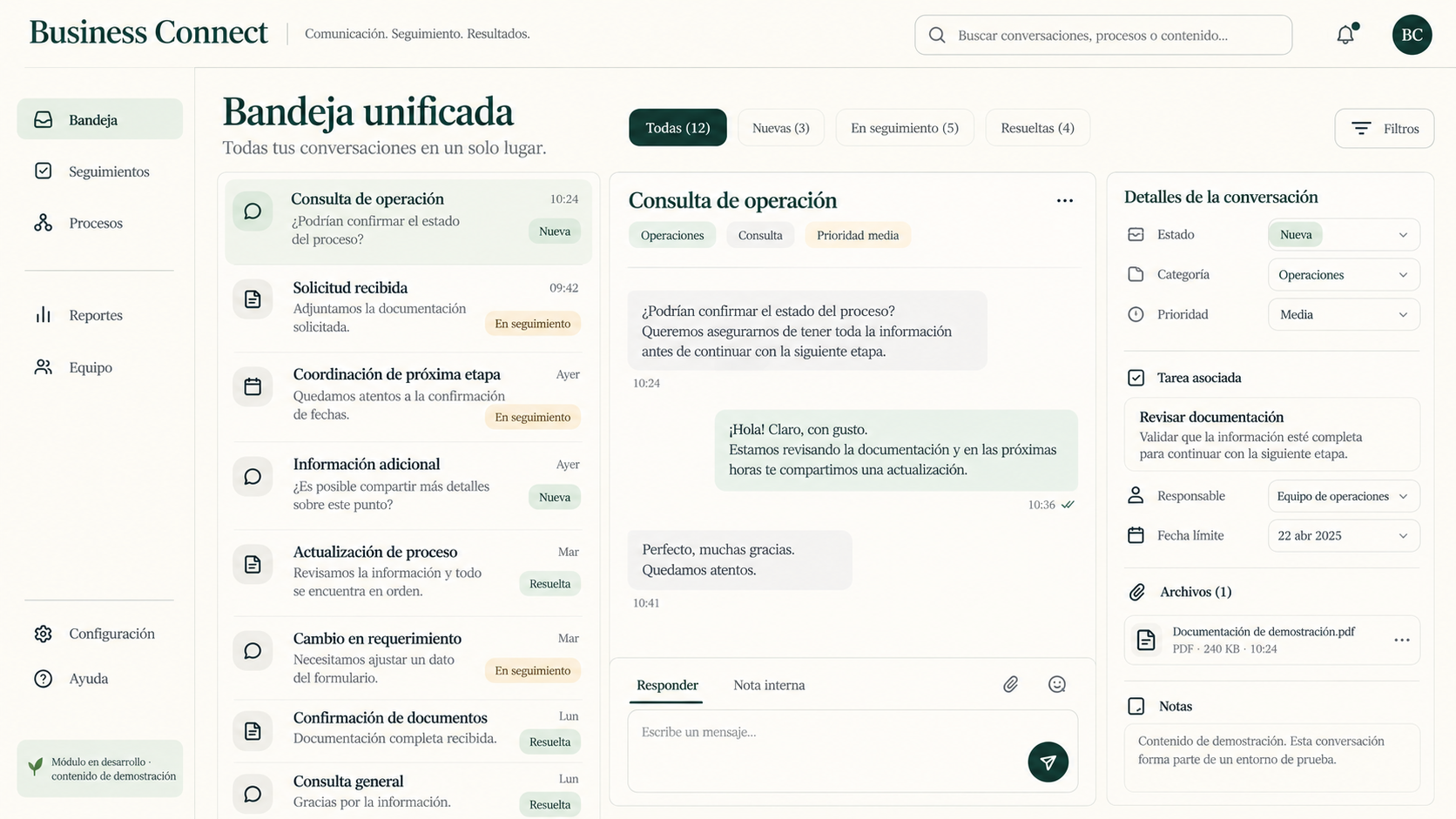Viewport: 1456px width, 819px height.
Task: Click the Prioridad media tag
Action: (858, 235)
